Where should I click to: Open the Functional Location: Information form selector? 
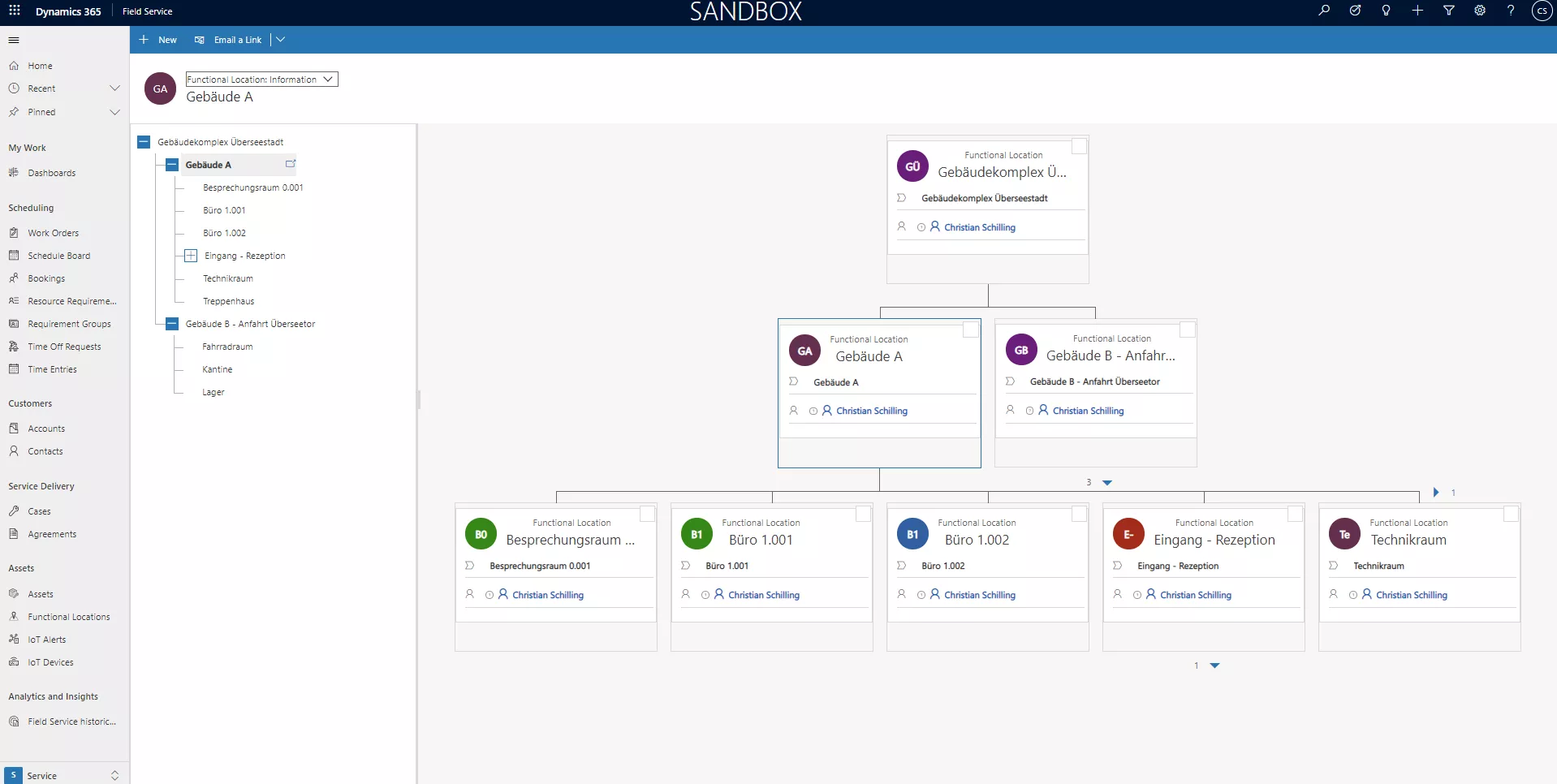pyautogui.click(x=261, y=80)
